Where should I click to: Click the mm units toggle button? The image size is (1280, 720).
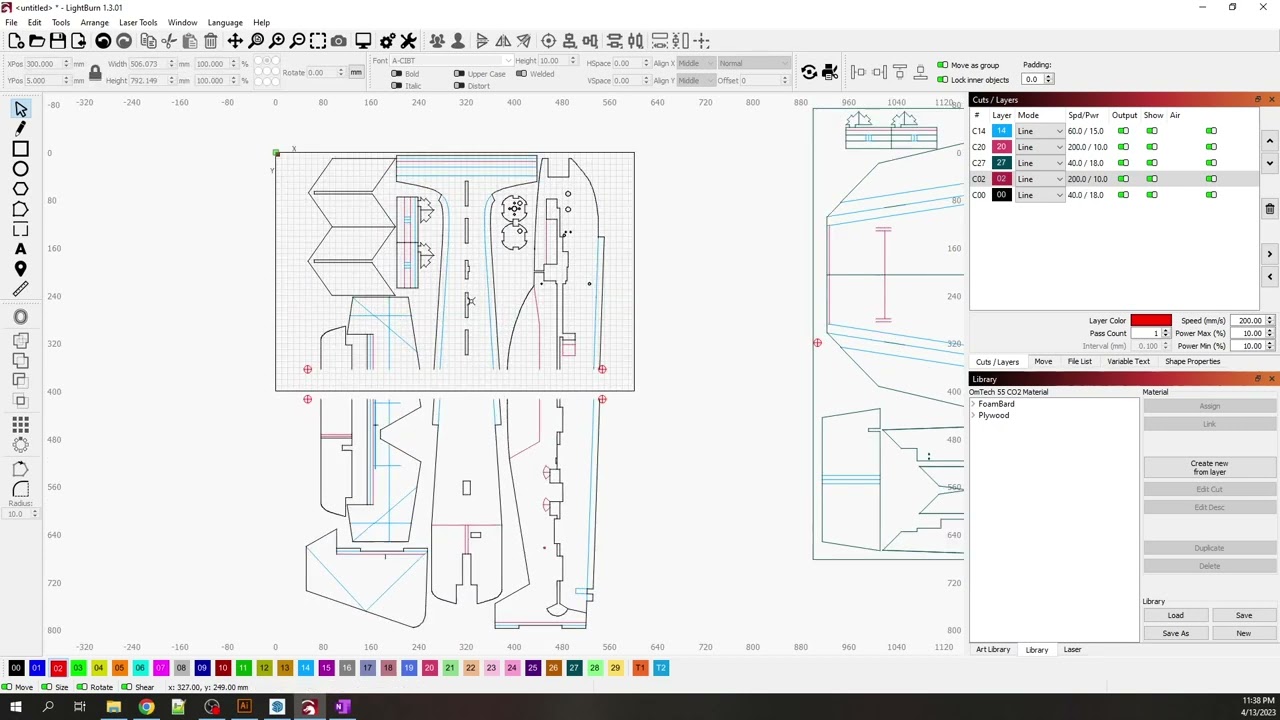pos(356,72)
